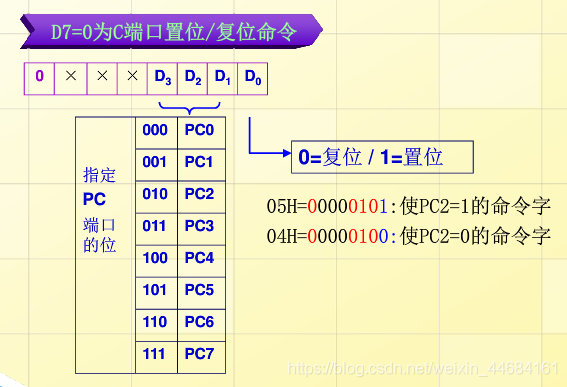Click the '指定' label in the left column
The height and width of the screenshot is (387, 567).
99,175
